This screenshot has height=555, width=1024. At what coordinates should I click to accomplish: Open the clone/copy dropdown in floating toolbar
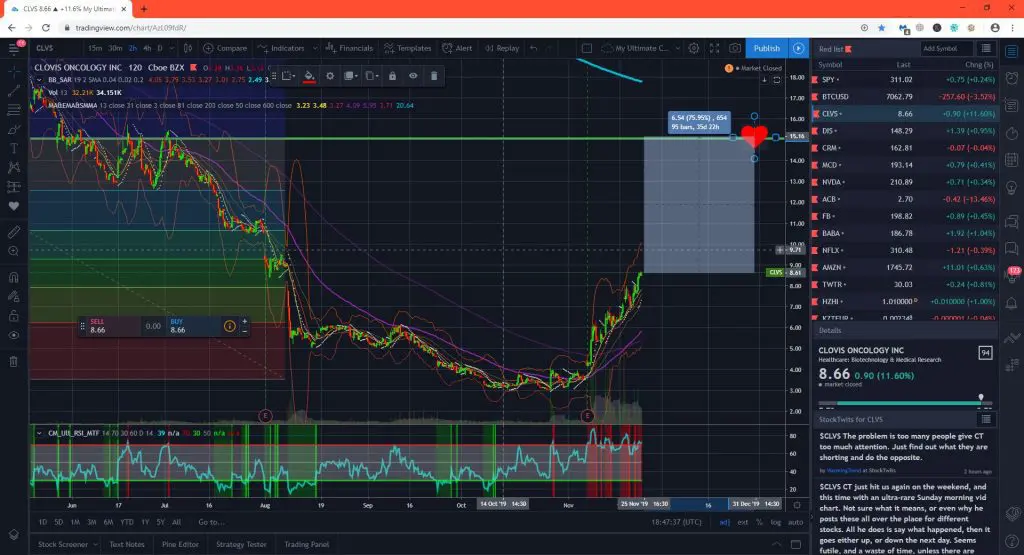click(x=372, y=76)
